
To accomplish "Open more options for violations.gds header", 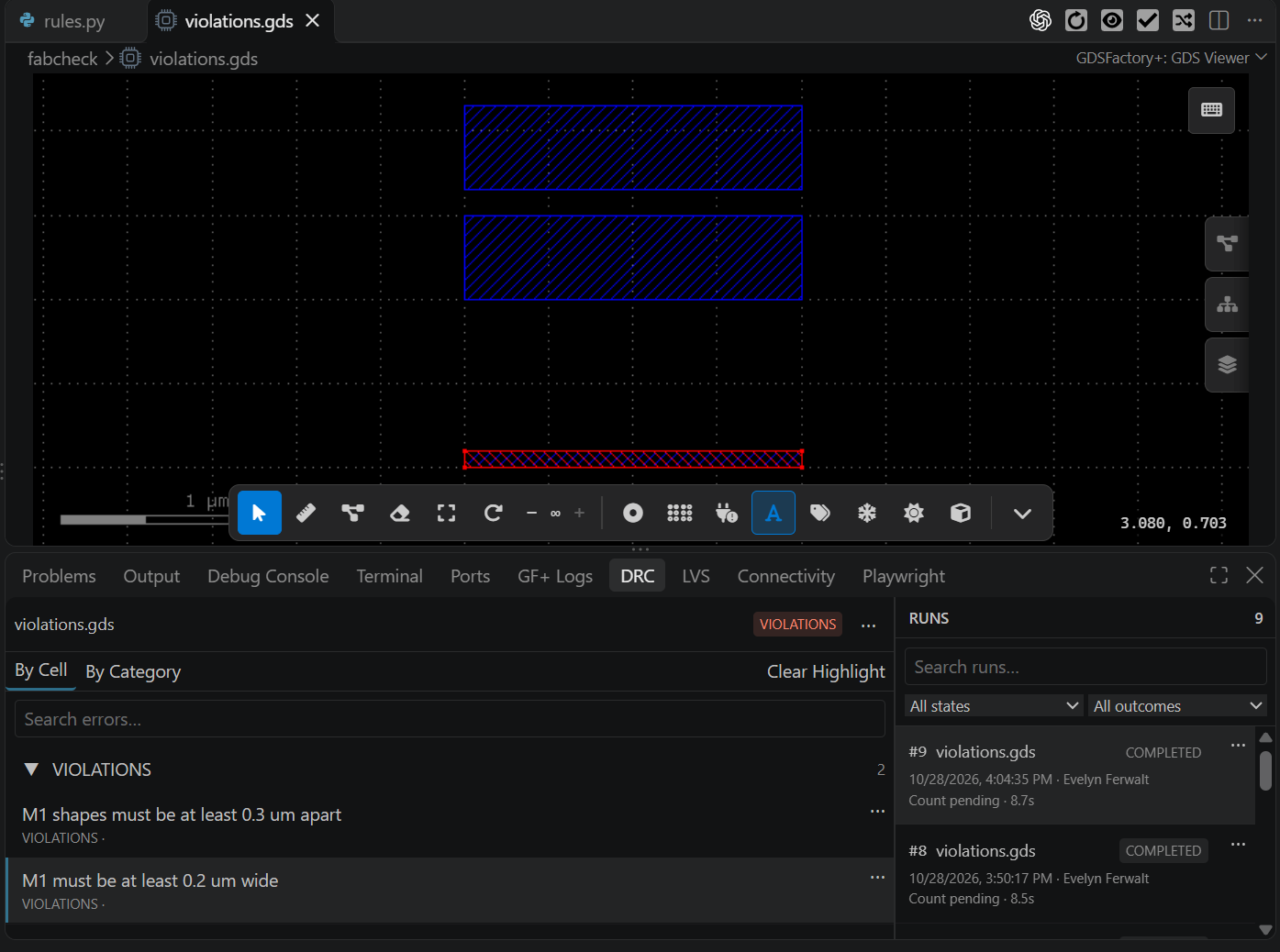I will click(868, 625).
